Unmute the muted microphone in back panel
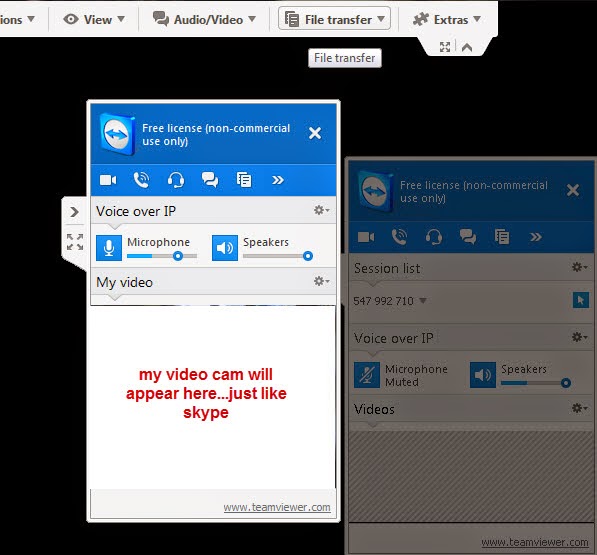 [367, 375]
